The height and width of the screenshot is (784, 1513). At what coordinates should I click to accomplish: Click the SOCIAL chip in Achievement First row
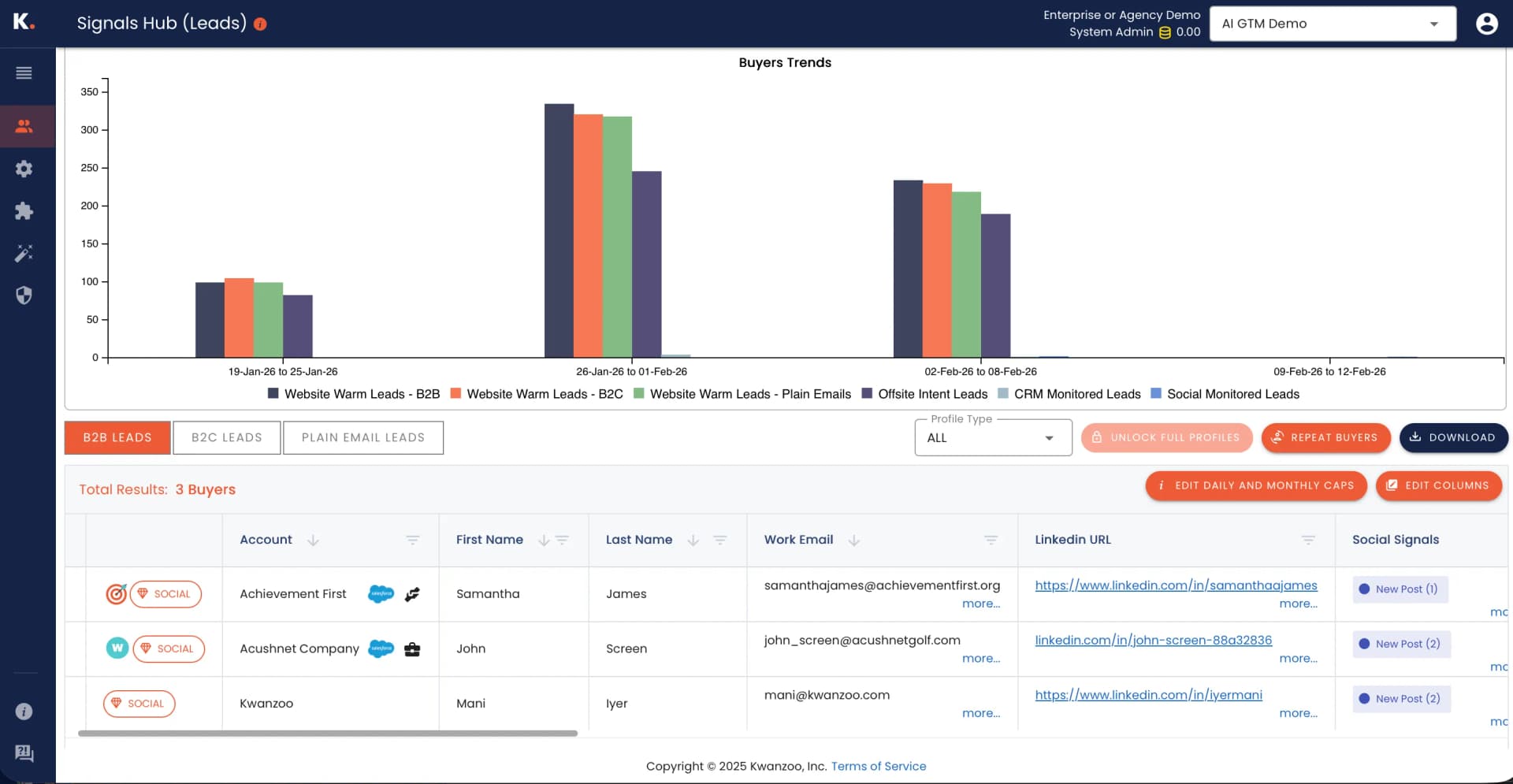[x=165, y=594]
